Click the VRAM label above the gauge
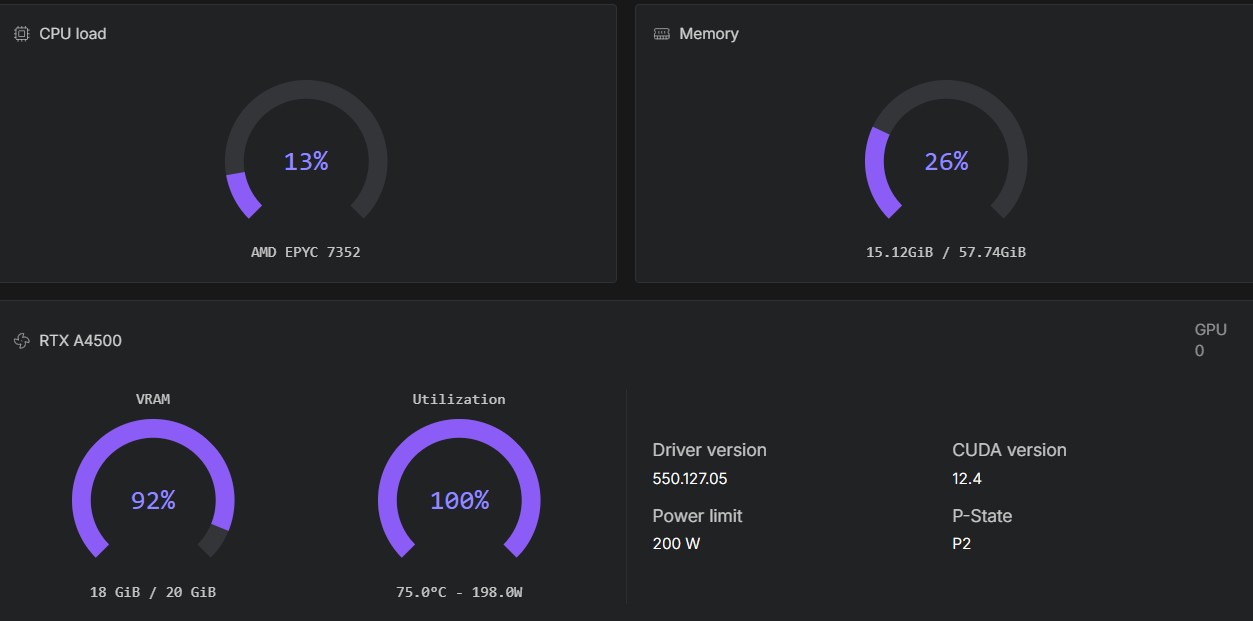Screen dimensions: 1253x621 click(x=153, y=399)
